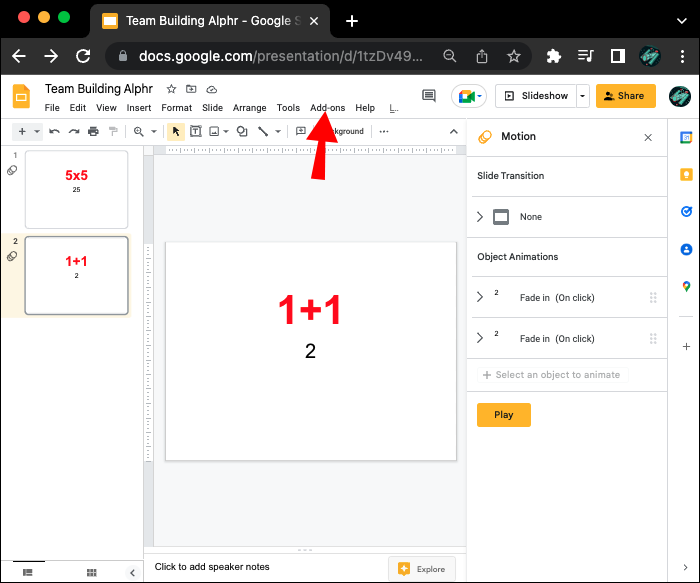
Task: Click the move to folder icon
Action: click(x=191, y=89)
